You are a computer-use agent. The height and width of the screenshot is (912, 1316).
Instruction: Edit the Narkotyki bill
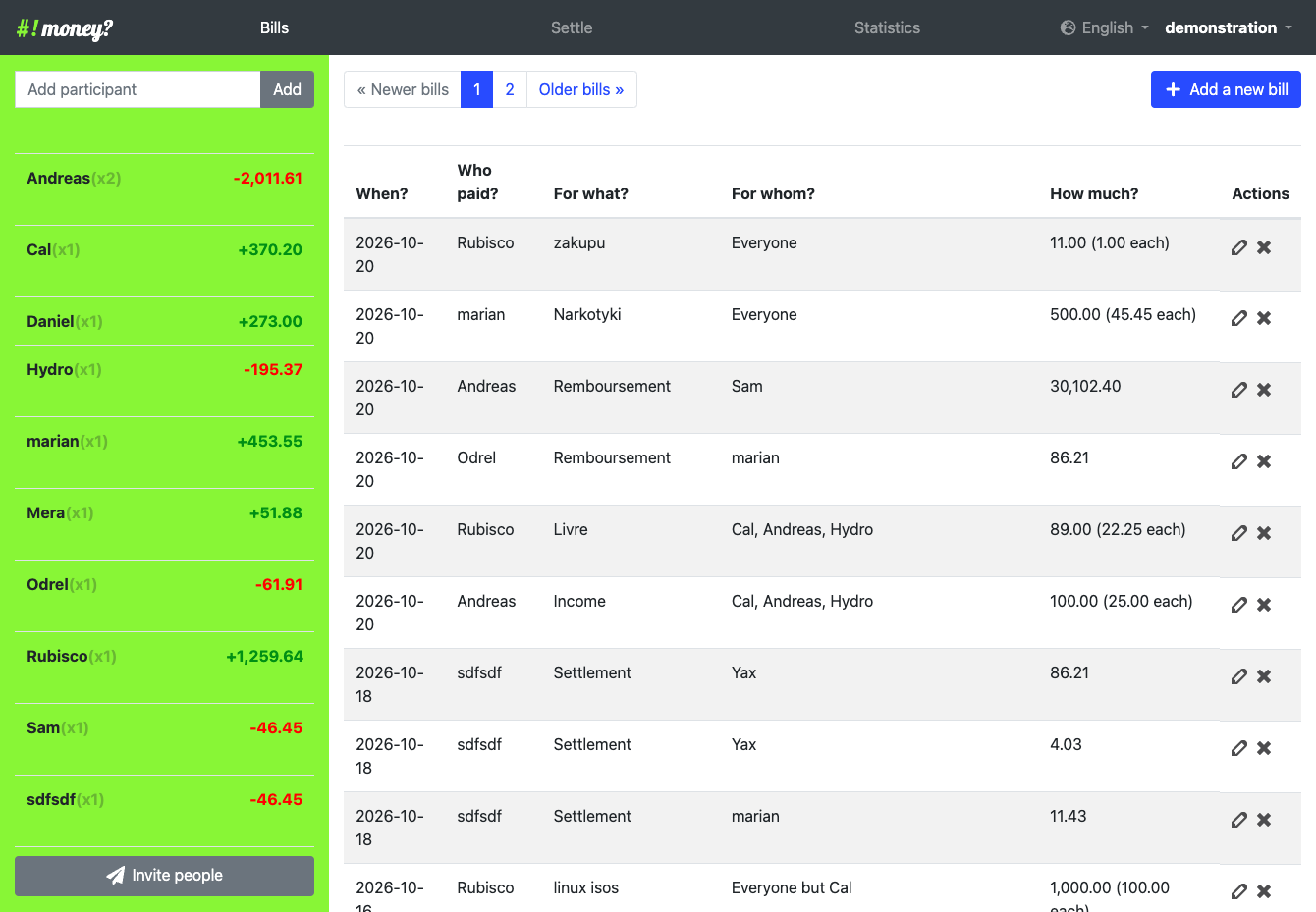[x=1239, y=318]
